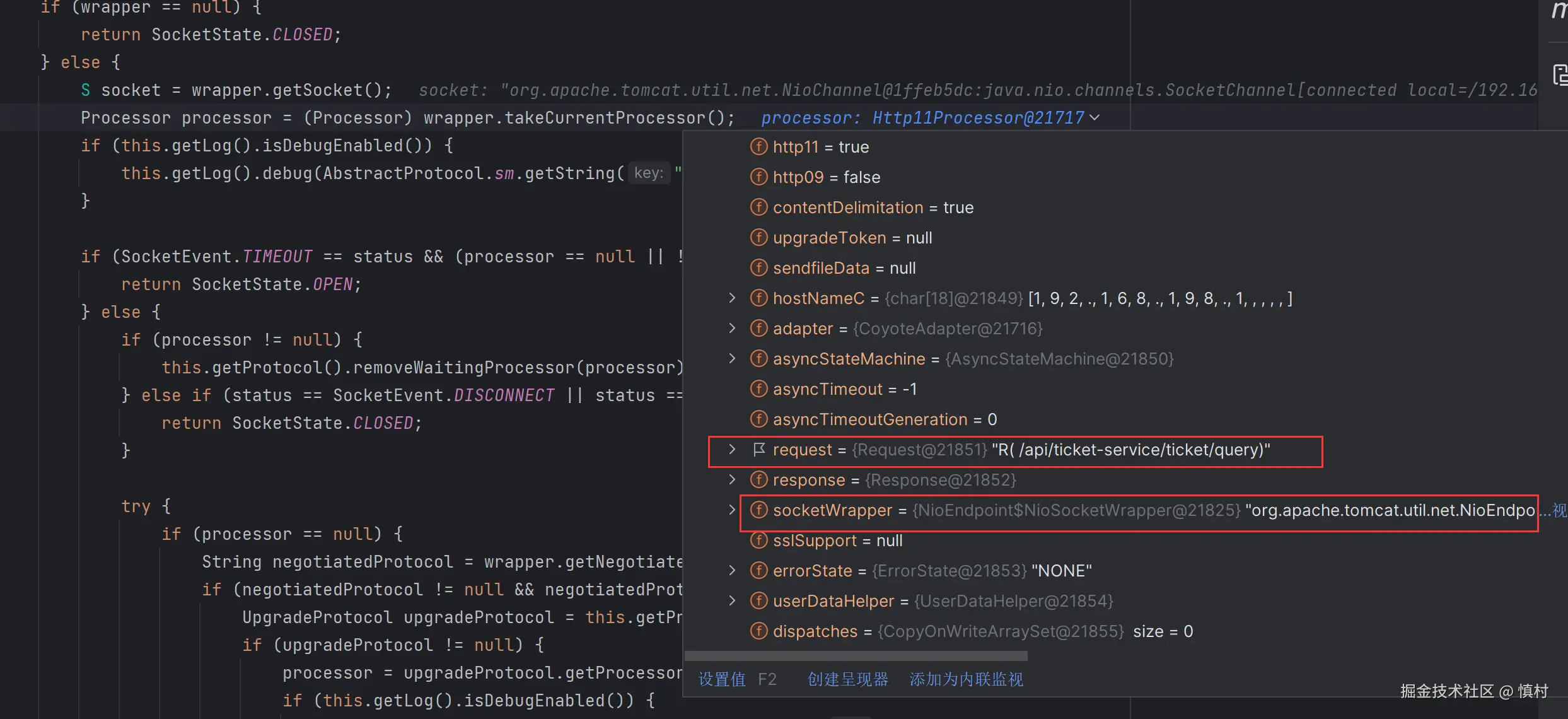This screenshot has height=719, width=1568.
Task: Click field icon next to http11
Action: point(758,147)
